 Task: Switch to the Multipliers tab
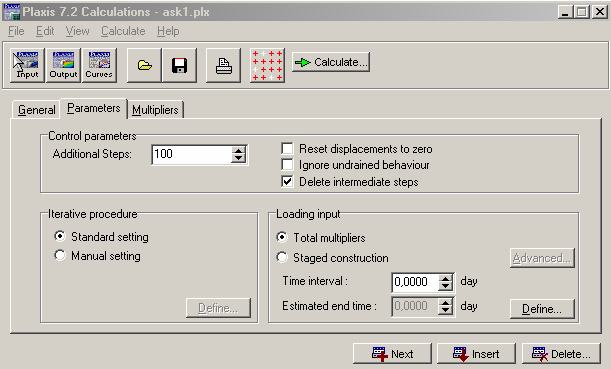(155, 109)
